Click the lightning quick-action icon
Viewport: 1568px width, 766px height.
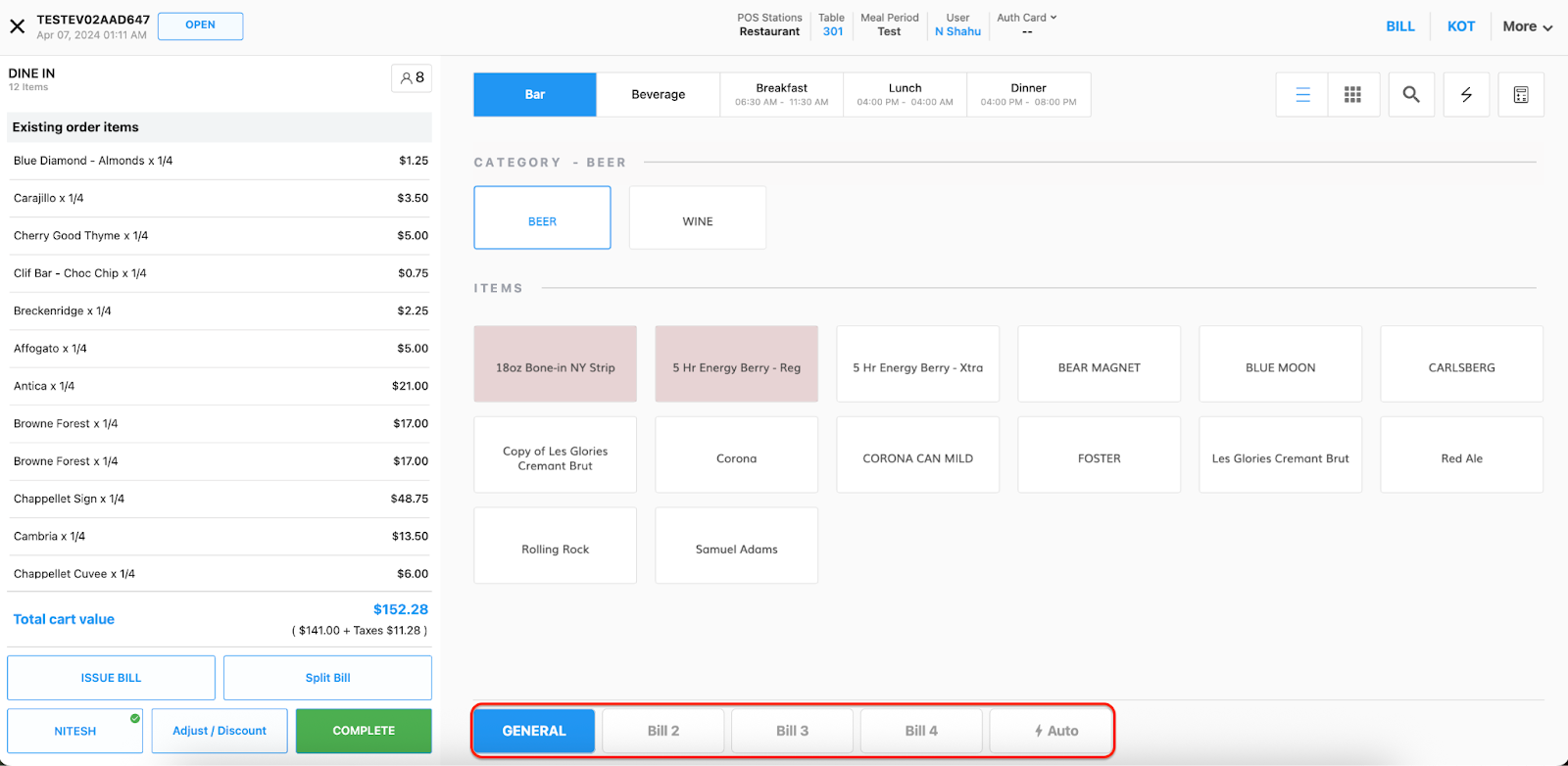pyautogui.click(x=1466, y=95)
